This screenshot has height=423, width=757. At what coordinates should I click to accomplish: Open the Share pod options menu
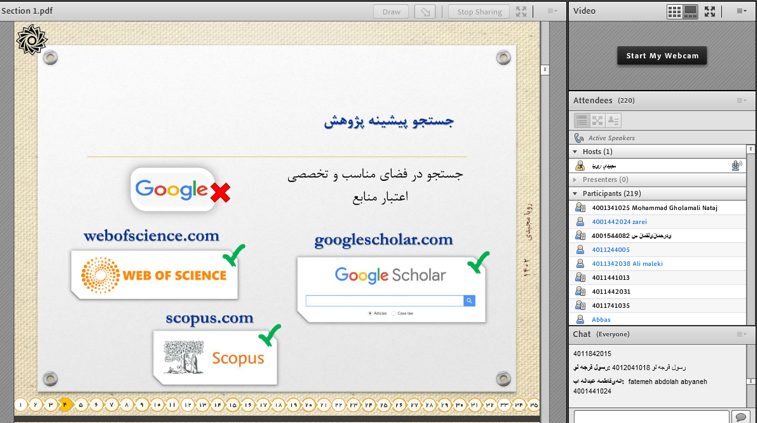tap(552, 12)
